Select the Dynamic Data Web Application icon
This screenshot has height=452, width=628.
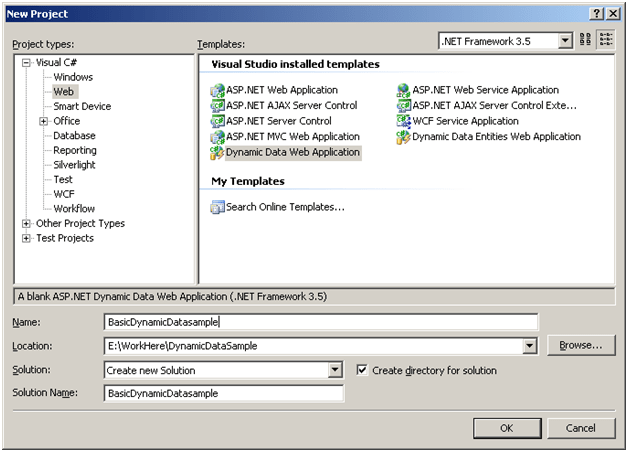pyautogui.click(x=217, y=153)
